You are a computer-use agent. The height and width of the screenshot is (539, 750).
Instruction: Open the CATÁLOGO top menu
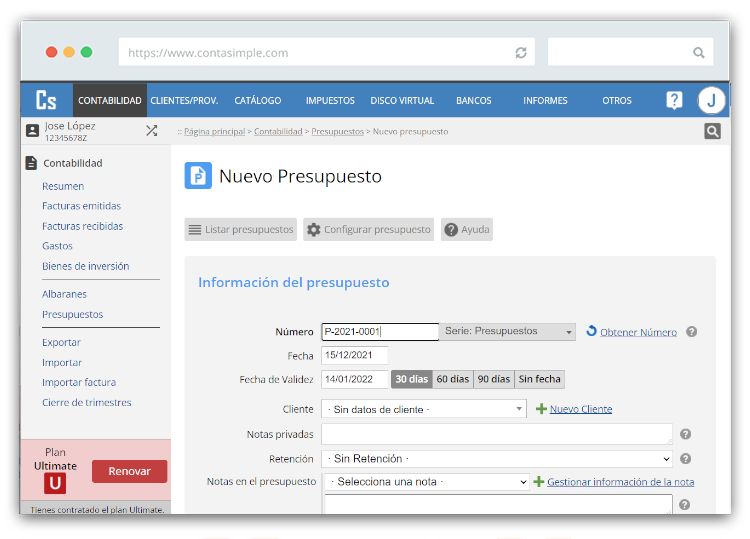[x=258, y=100]
